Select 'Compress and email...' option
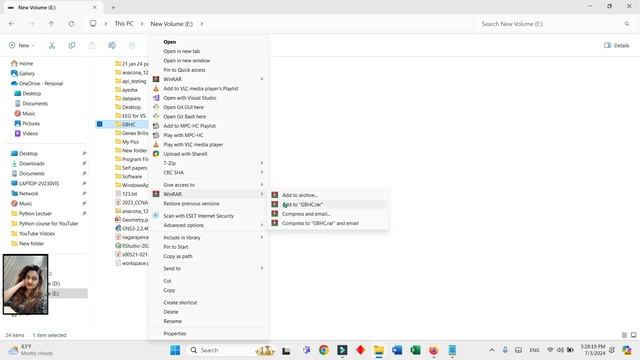 328,214
